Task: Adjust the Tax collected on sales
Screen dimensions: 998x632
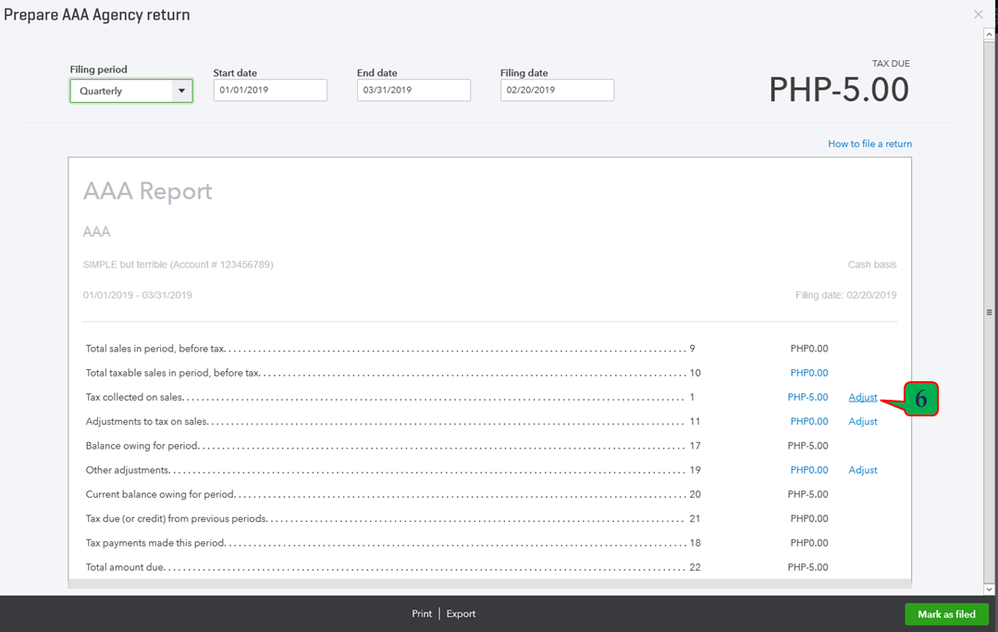Action: (x=862, y=397)
